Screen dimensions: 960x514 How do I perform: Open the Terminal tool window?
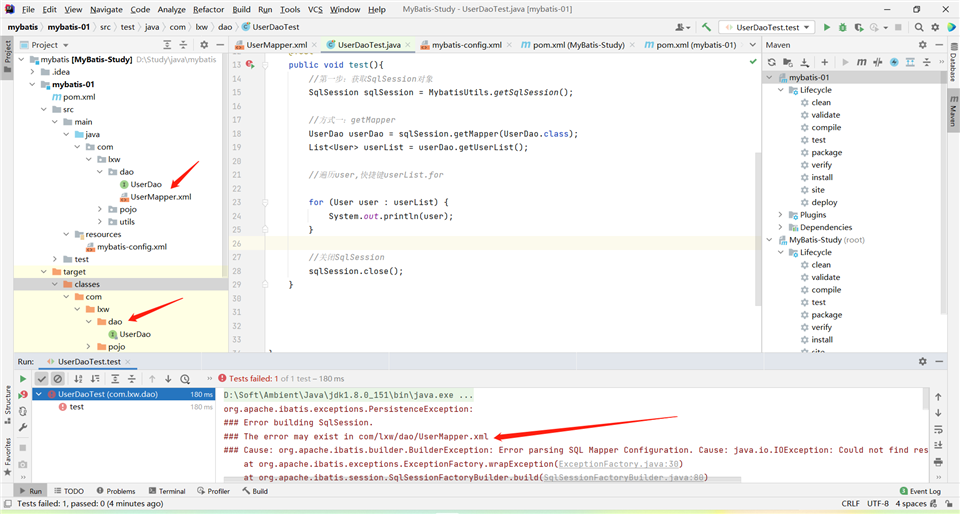(167, 491)
